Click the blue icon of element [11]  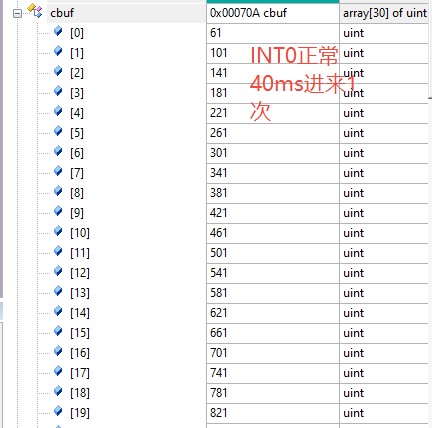(58, 251)
